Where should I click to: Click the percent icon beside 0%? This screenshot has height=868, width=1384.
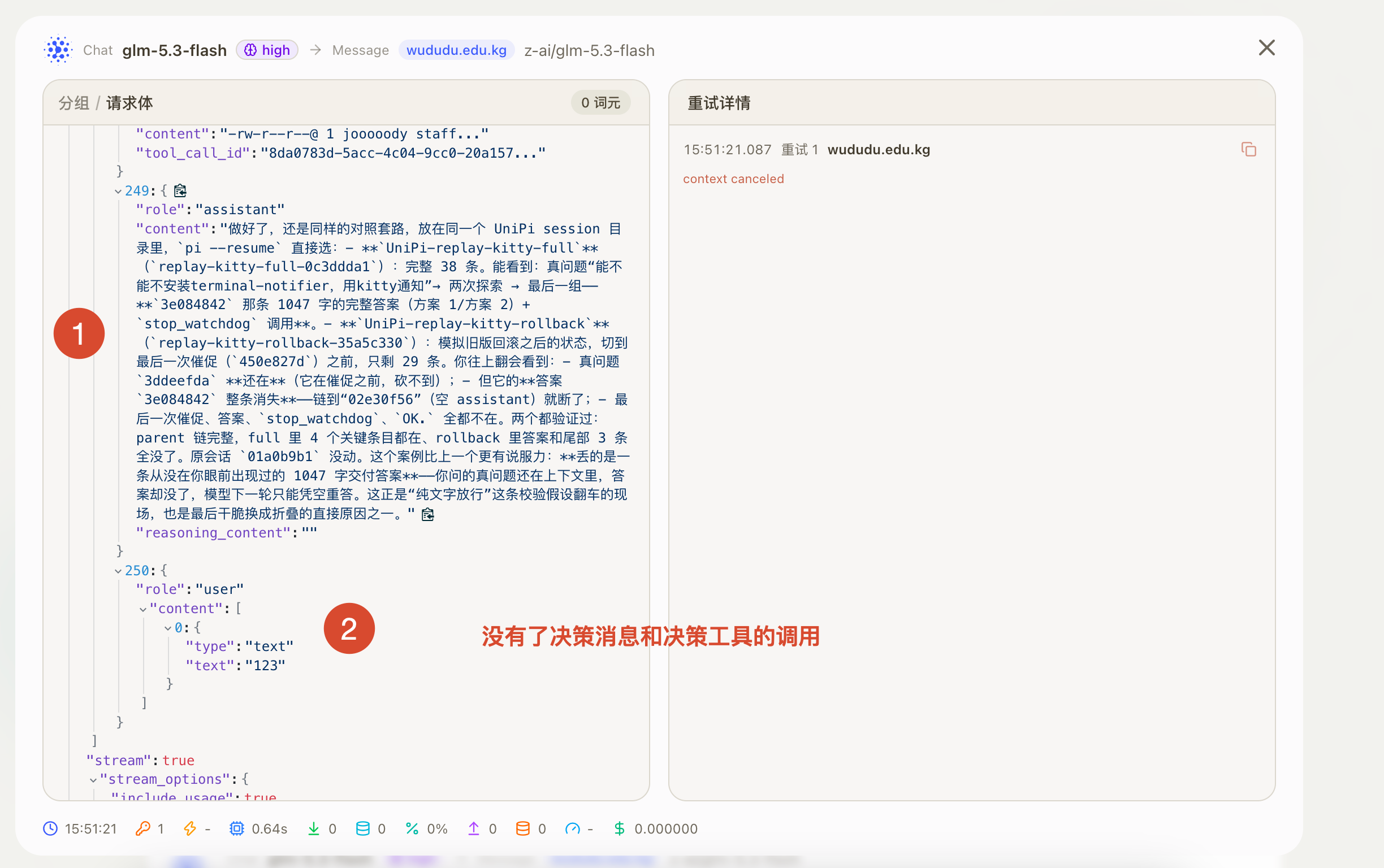(x=412, y=828)
